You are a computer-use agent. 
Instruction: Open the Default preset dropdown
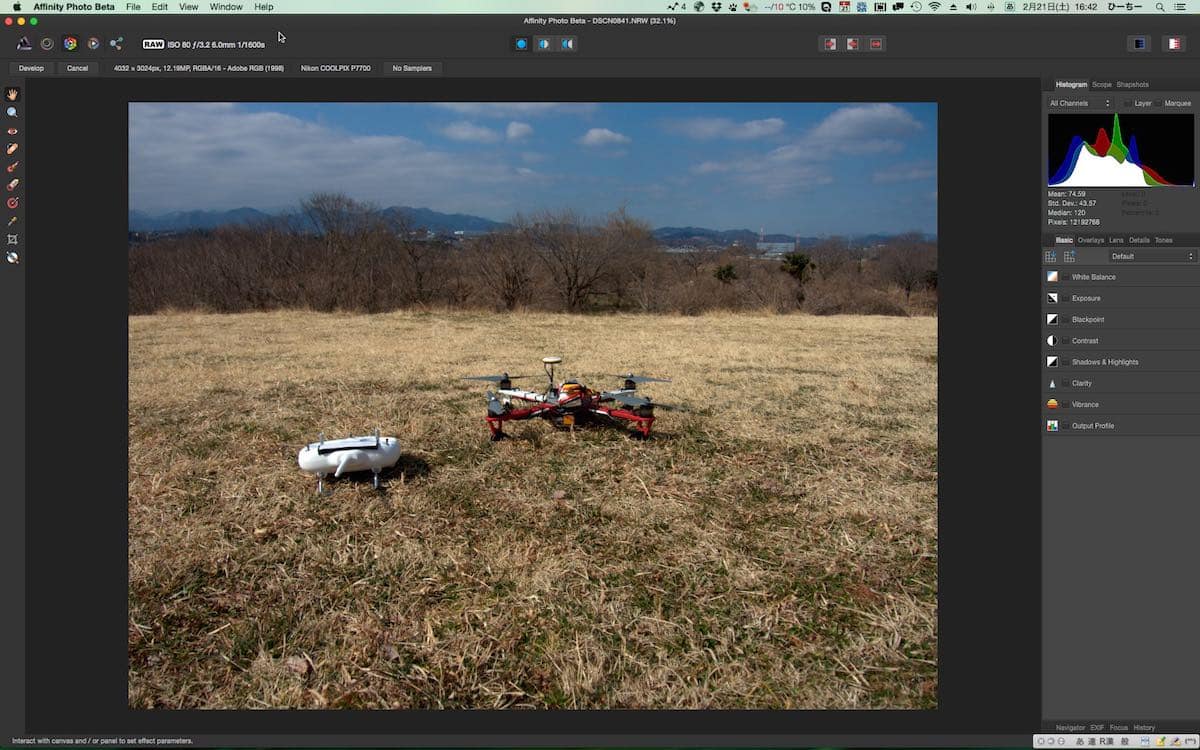[x=1150, y=257]
